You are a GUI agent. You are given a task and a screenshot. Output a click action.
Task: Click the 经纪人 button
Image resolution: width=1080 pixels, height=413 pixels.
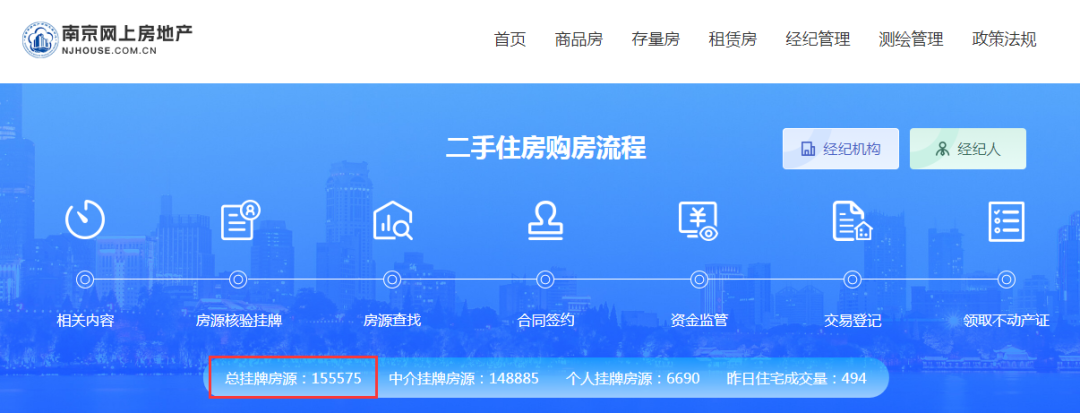click(x=968, y=149)
